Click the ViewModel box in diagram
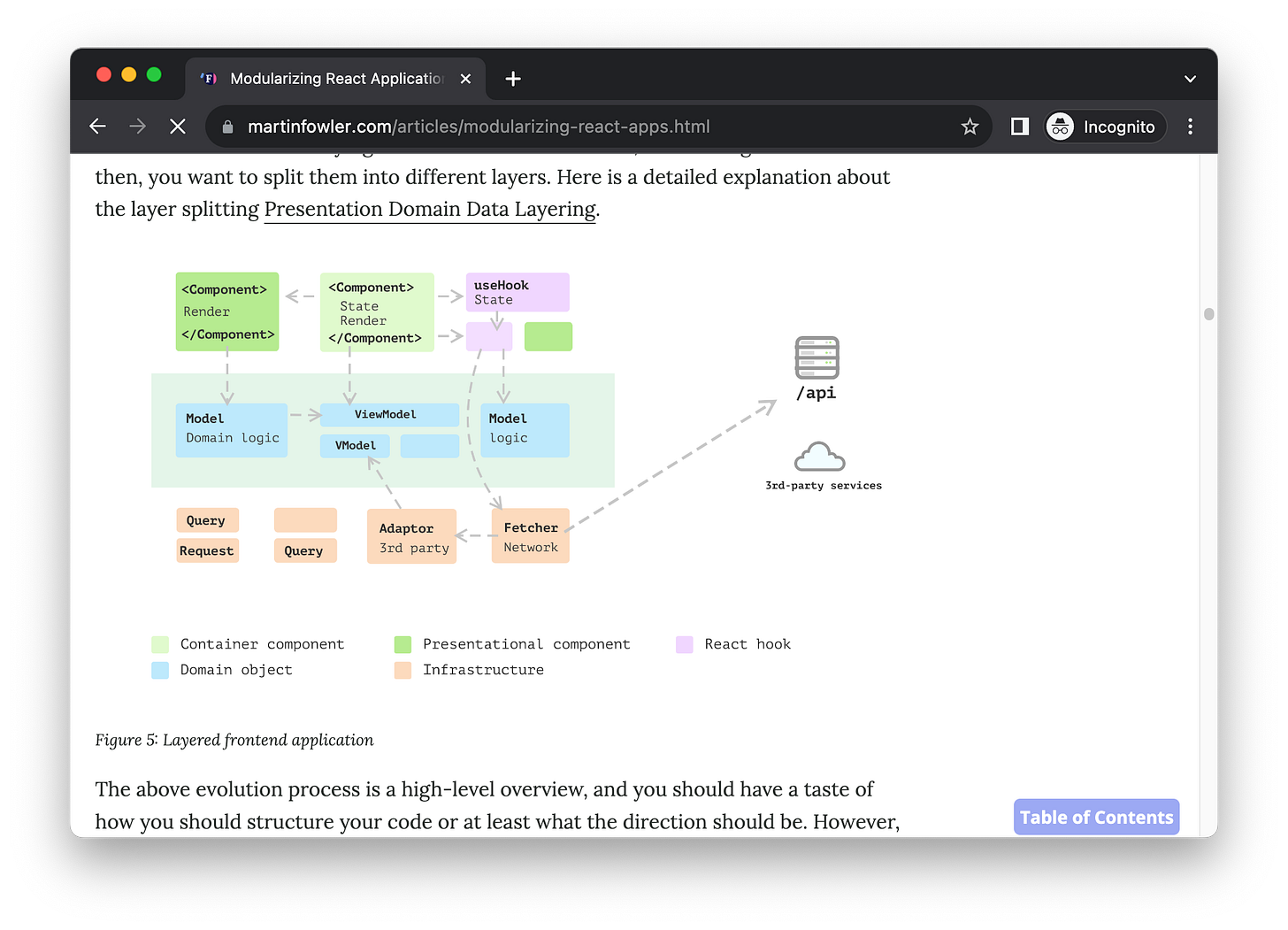Screen dimensions: 1288x930 tap(389, 414)
